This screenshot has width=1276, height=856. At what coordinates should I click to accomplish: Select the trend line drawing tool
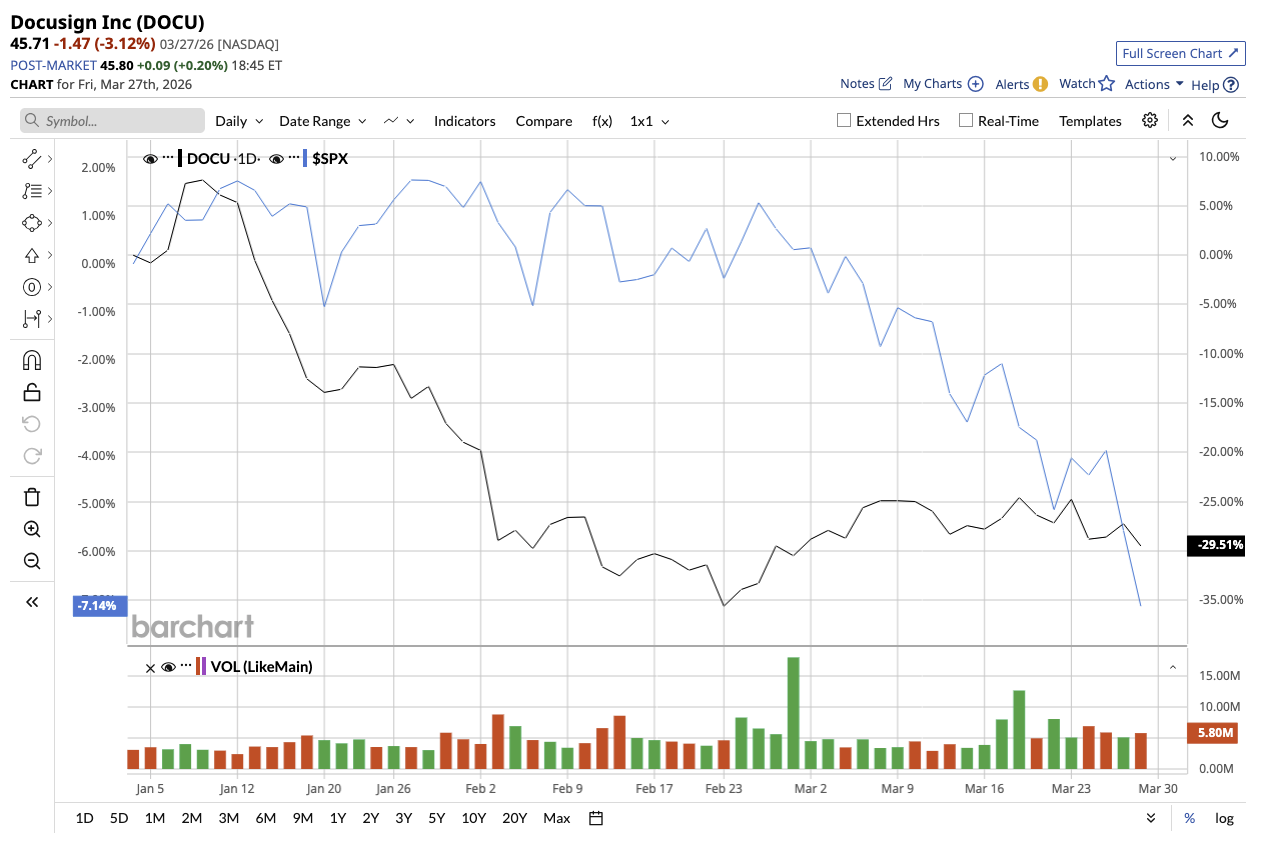click(x=32, y=158)
